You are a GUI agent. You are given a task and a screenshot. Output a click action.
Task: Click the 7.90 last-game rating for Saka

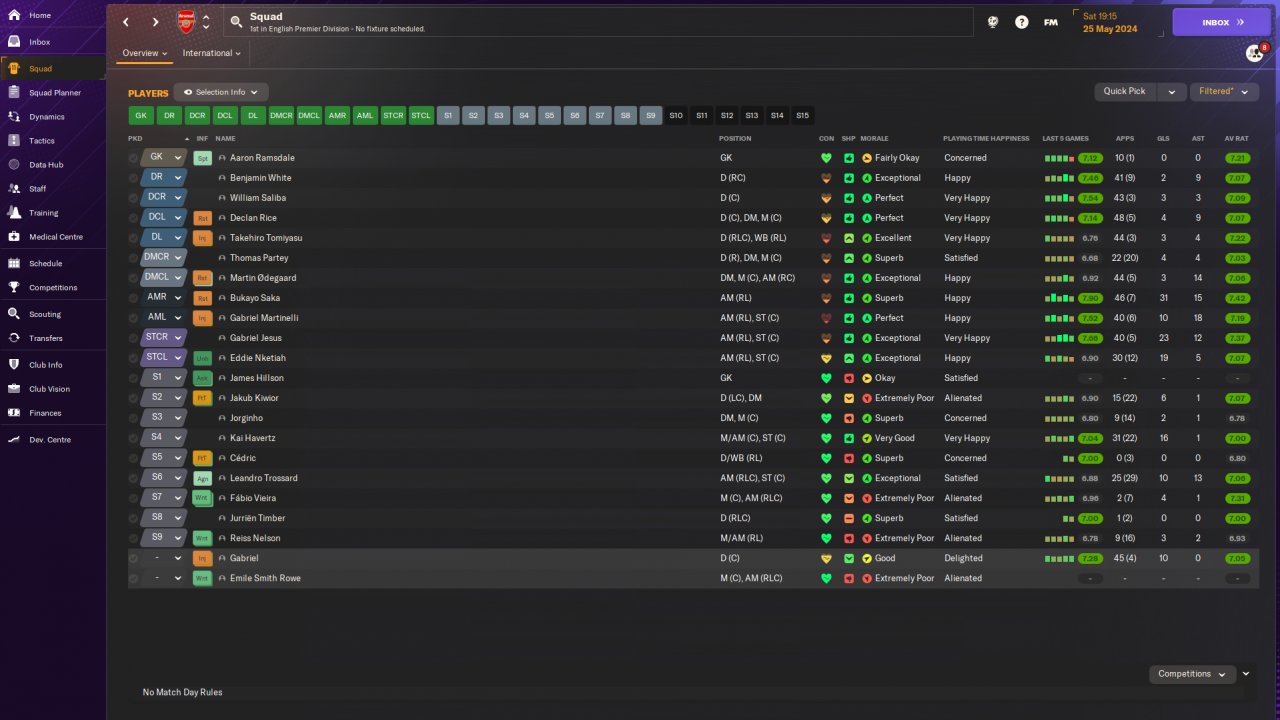point(1090,298)
